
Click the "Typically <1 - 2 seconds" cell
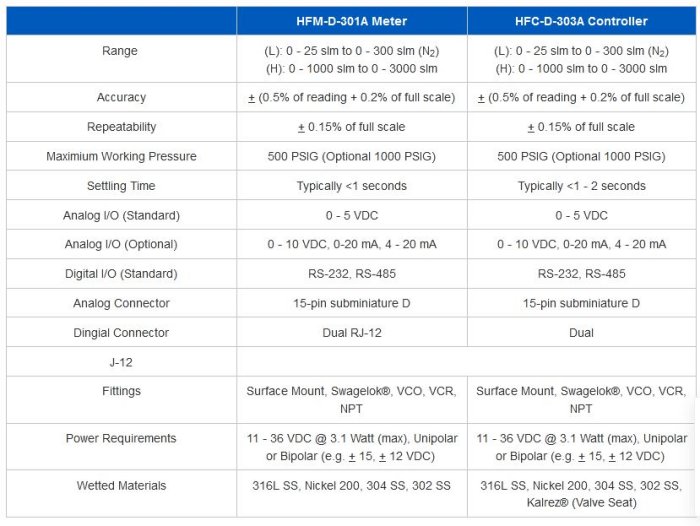(x=581, y=186)
